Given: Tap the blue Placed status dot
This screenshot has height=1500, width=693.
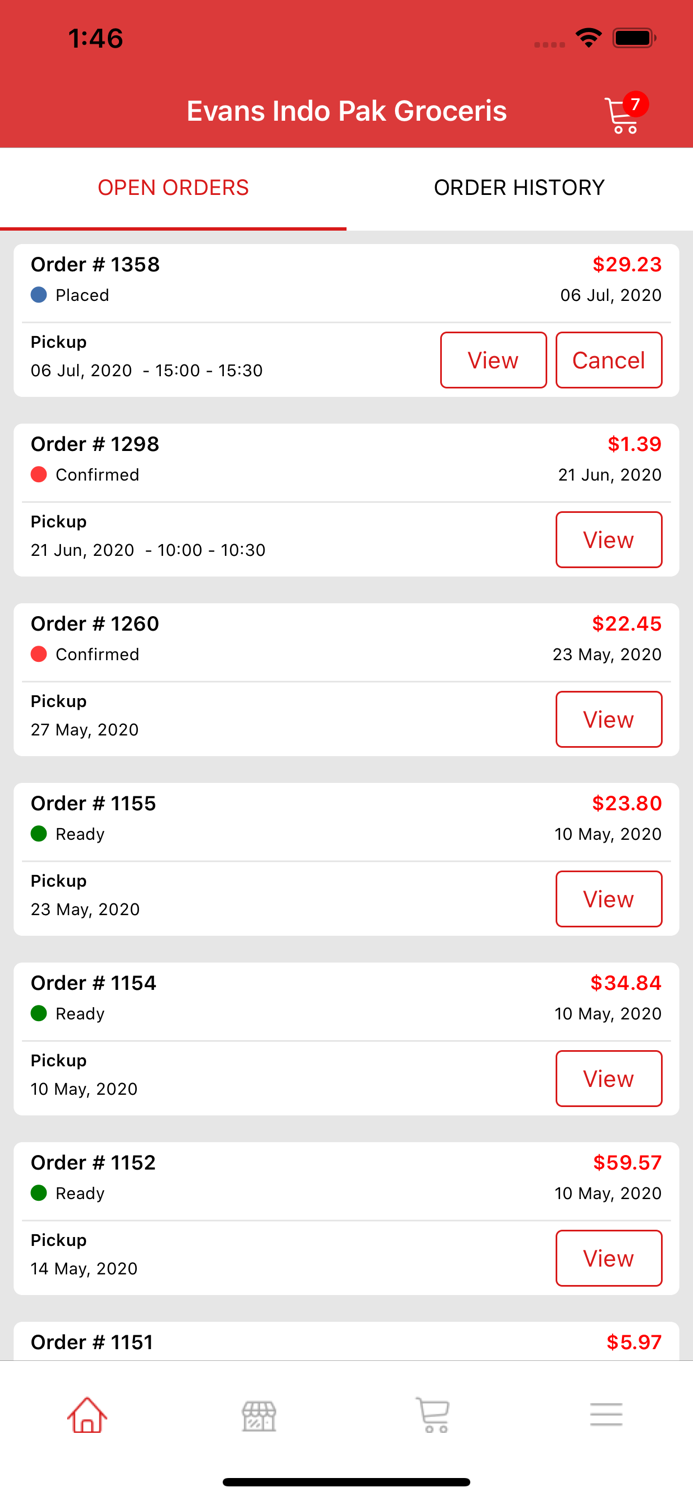Looking at the screenshot, I should [39, 295].
